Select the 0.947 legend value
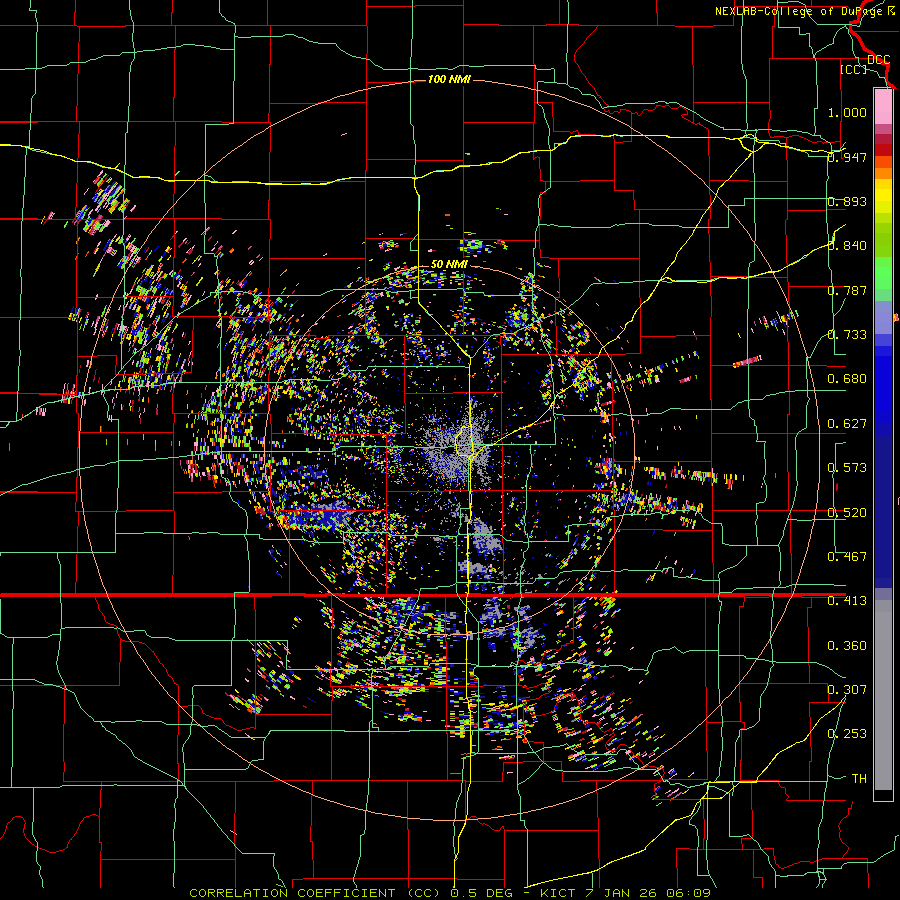The height and width of the screenshot is (900, 900). pyautogui.click(x=847, y=157)
